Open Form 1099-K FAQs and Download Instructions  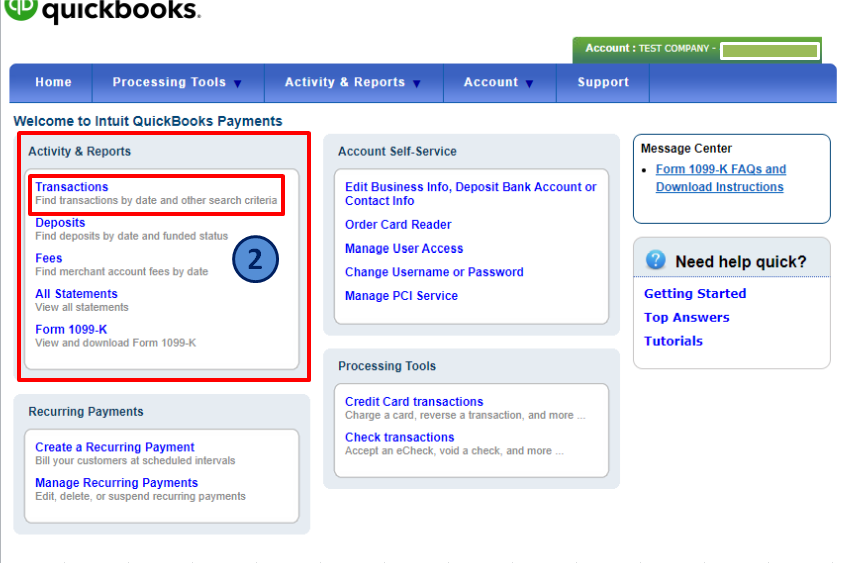coord(720,178)
